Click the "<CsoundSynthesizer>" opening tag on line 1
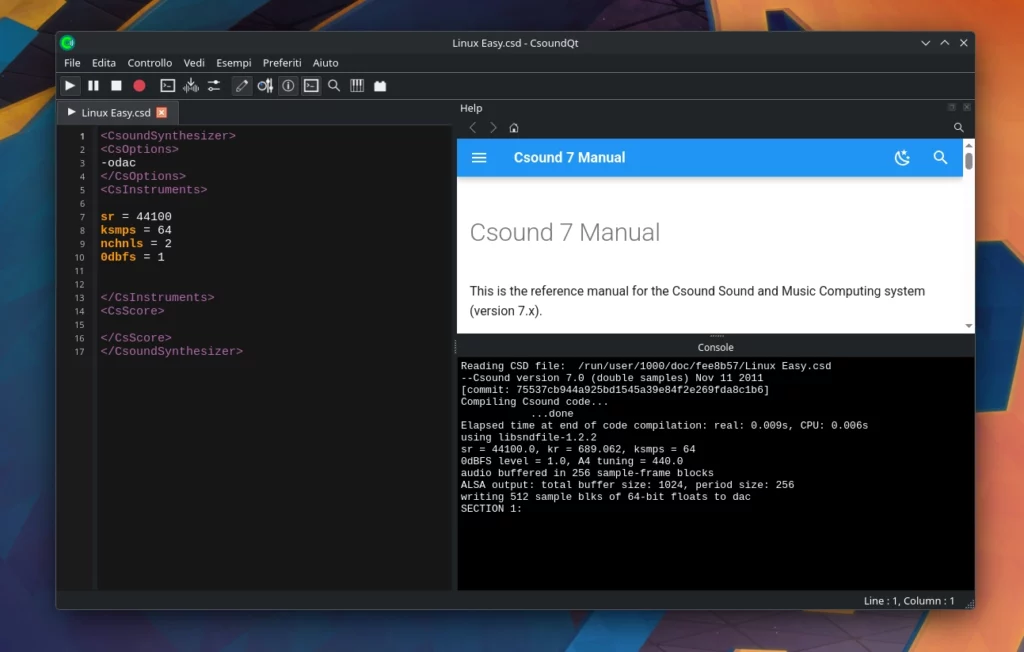Image resolution: width=1024 pixels, height=652 pixels. 168,136
